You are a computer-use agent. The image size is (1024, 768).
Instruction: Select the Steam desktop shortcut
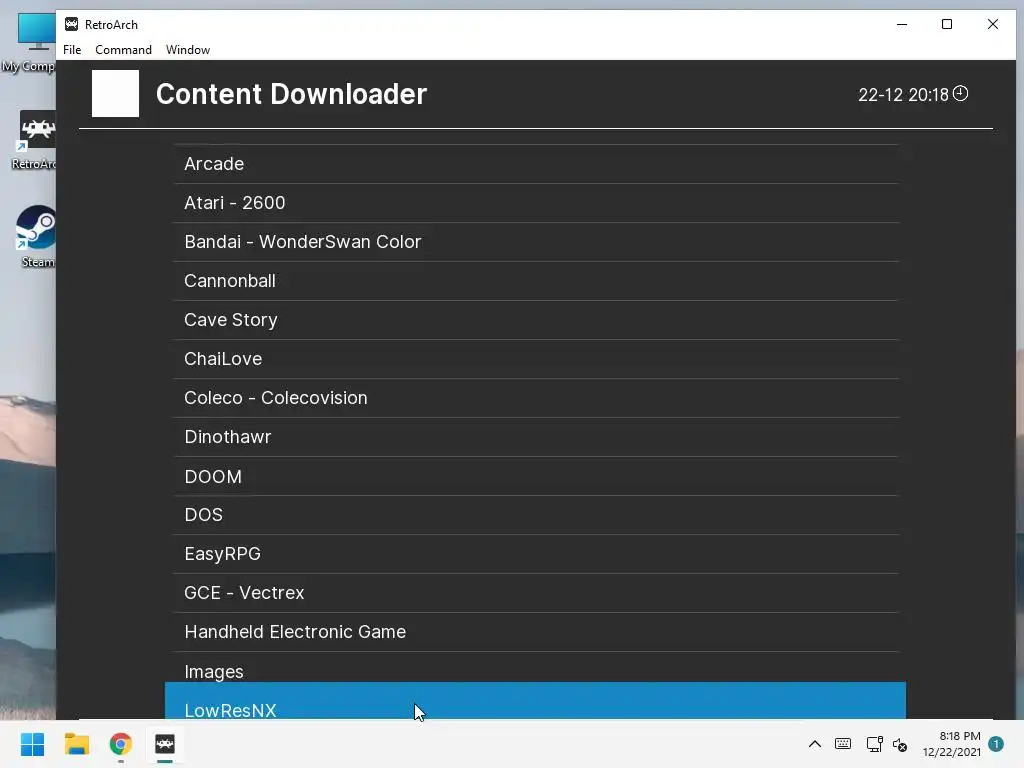point(37,236)
